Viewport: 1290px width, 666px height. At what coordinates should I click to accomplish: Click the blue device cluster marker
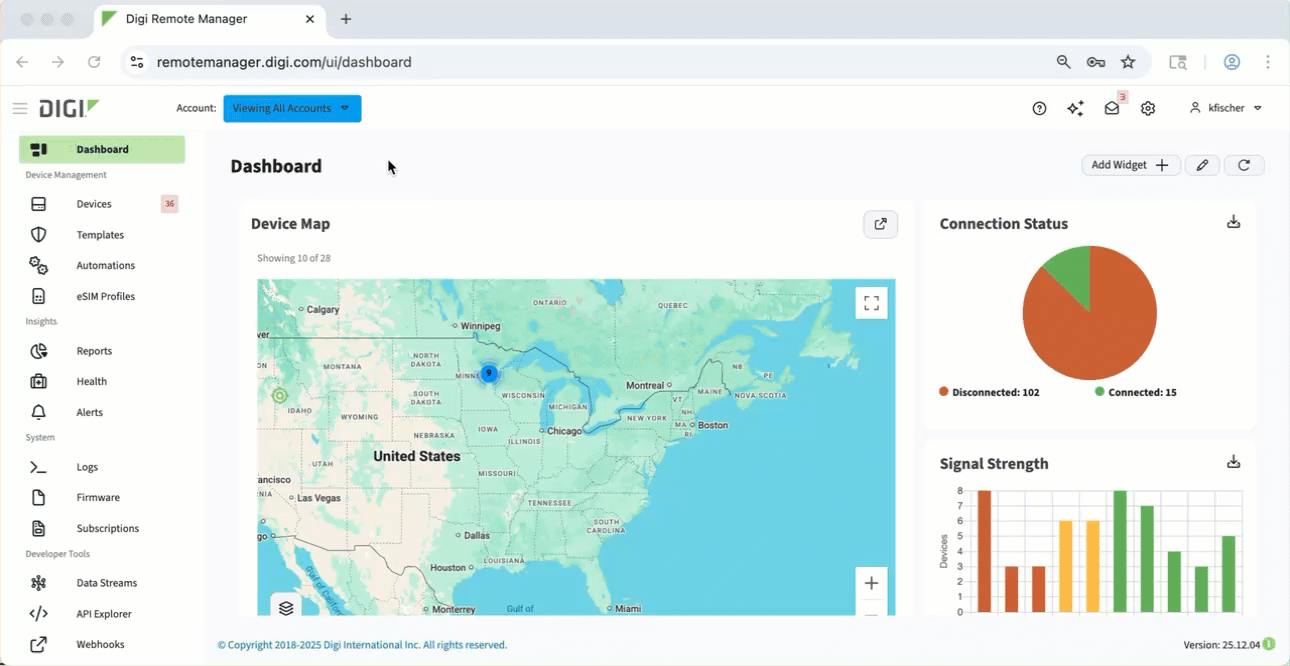tap(489, 373)
